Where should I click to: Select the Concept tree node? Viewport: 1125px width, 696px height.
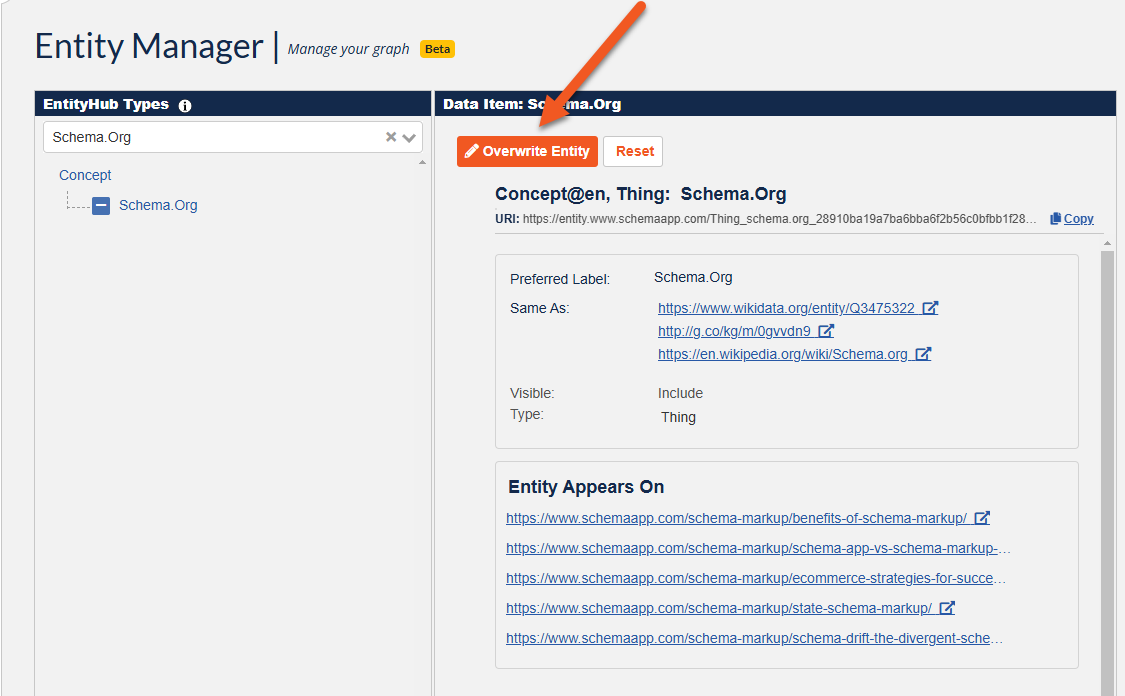(x=85, y=175)
